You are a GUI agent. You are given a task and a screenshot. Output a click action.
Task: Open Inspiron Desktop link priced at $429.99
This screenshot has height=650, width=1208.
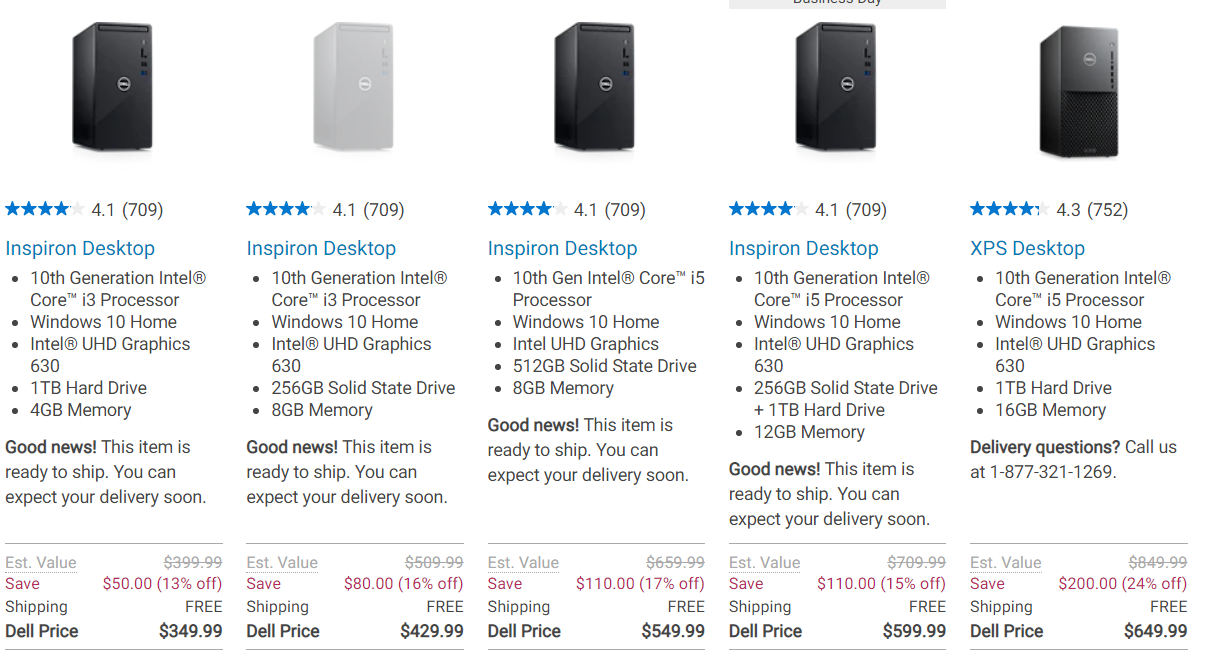321,248
